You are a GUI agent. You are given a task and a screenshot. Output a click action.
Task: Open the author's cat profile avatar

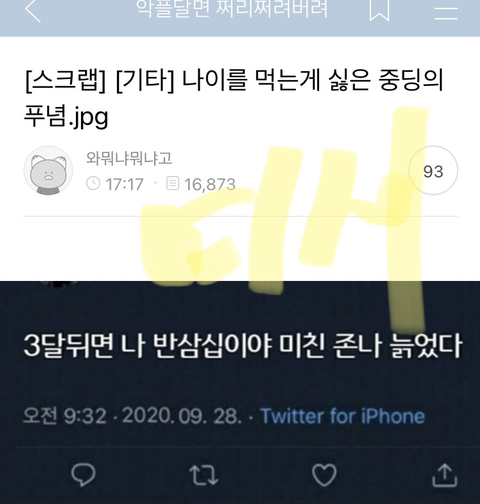[48, 170]
